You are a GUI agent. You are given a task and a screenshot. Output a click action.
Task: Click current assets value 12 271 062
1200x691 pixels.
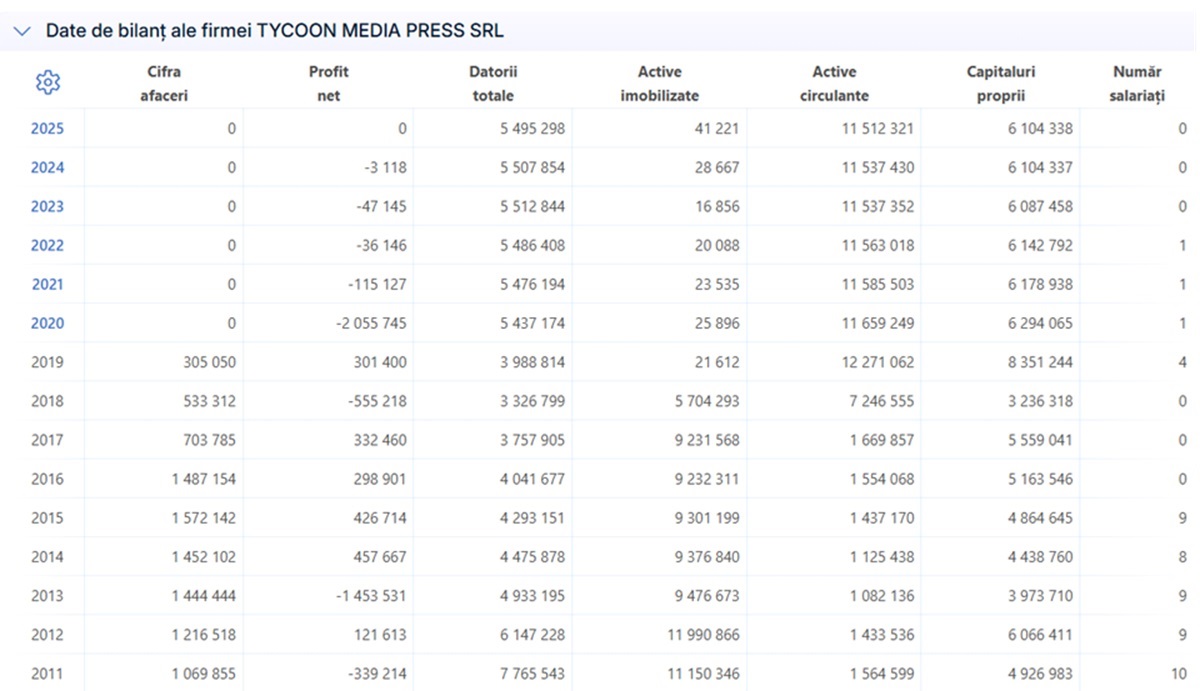coord(877,362)
